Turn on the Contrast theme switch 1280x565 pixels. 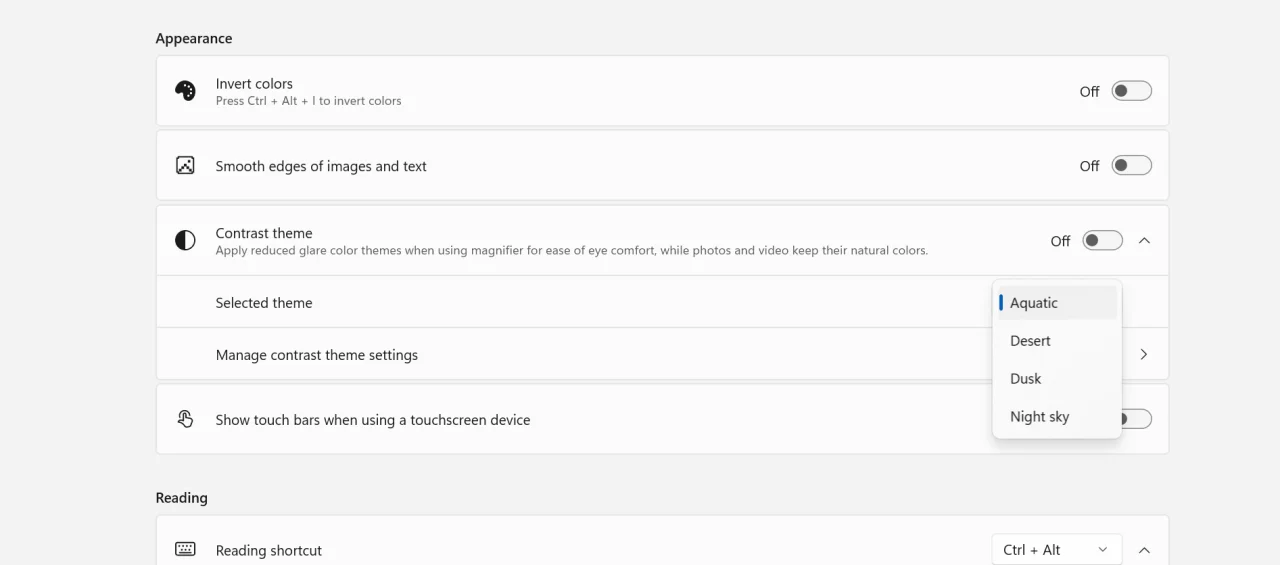click(1103, 240)
